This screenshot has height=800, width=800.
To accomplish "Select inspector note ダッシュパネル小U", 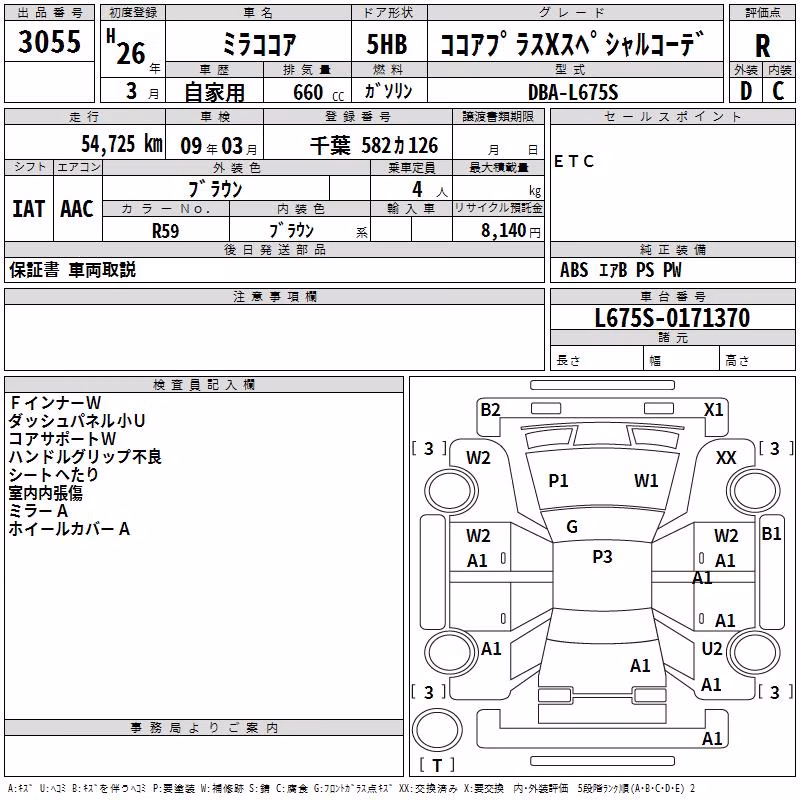I will click(x=77, y=420).
